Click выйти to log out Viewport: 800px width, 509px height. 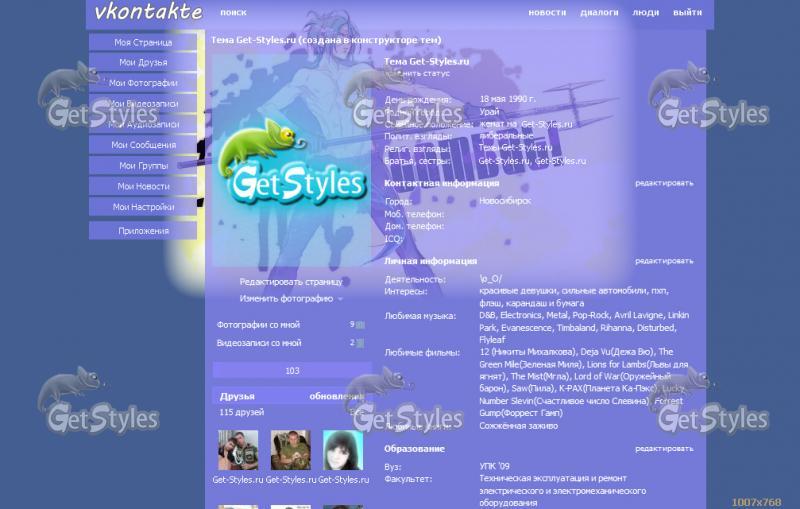(687, 12)
